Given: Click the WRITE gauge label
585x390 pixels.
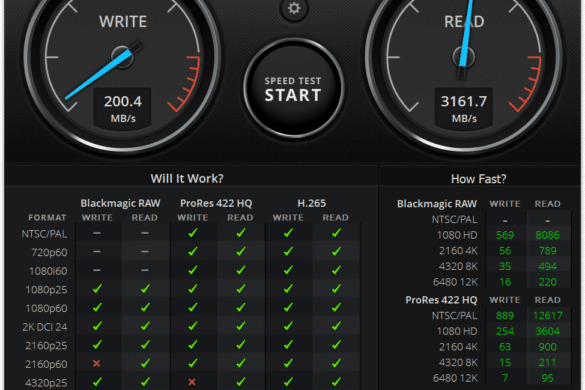Looking at the screenshot, I should click(123, 22).
